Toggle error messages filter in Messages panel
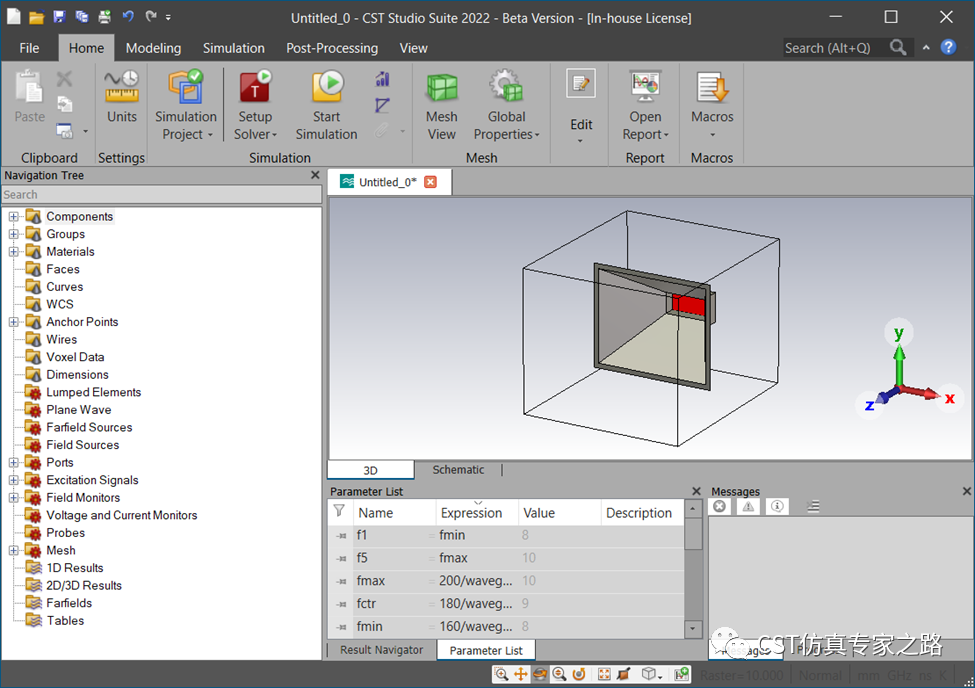 [719, 506]
